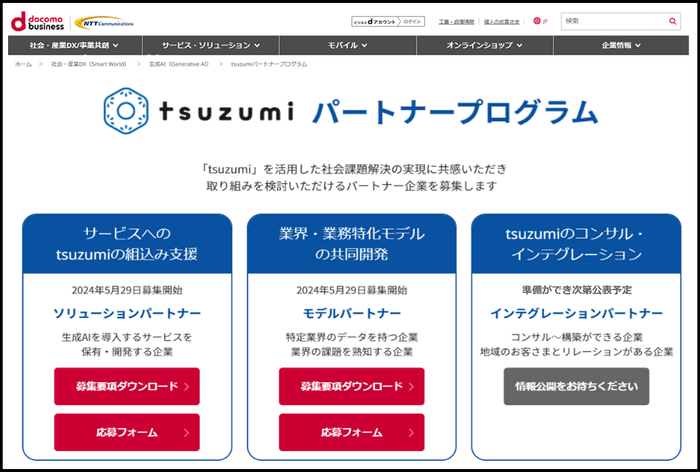Click the globe JP language icon

pos(540,21)
